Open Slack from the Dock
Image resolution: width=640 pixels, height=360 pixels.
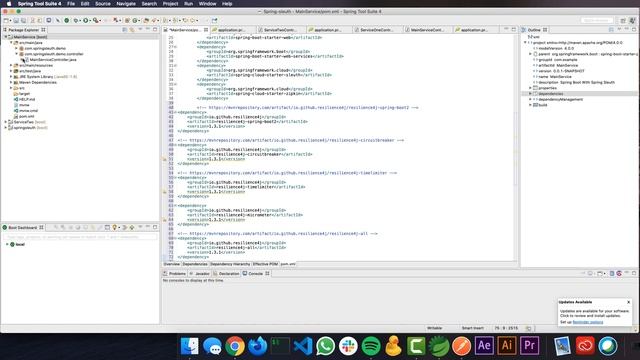click(348, 346)
